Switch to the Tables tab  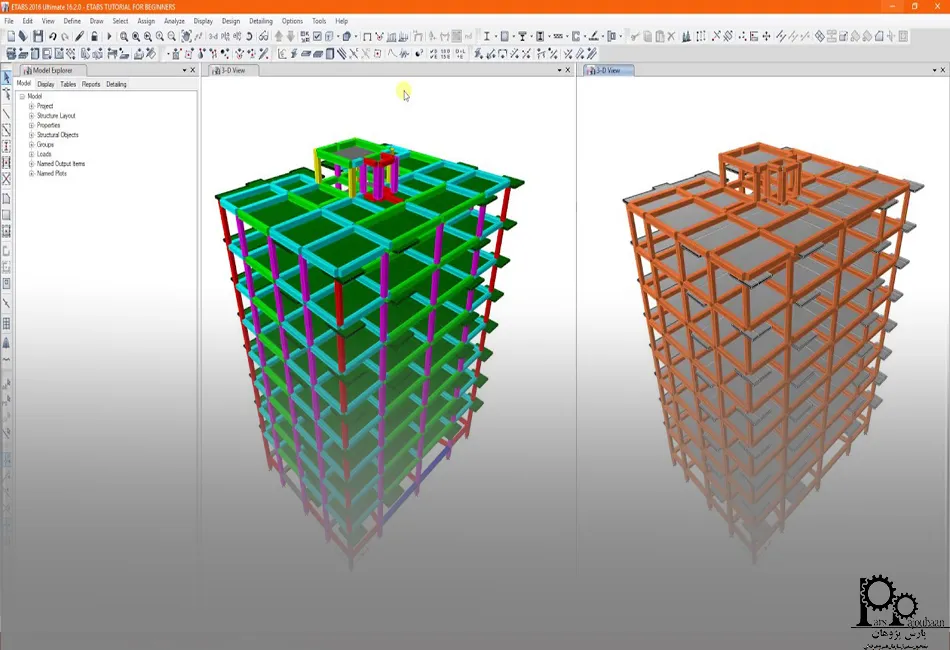(68, 84)
